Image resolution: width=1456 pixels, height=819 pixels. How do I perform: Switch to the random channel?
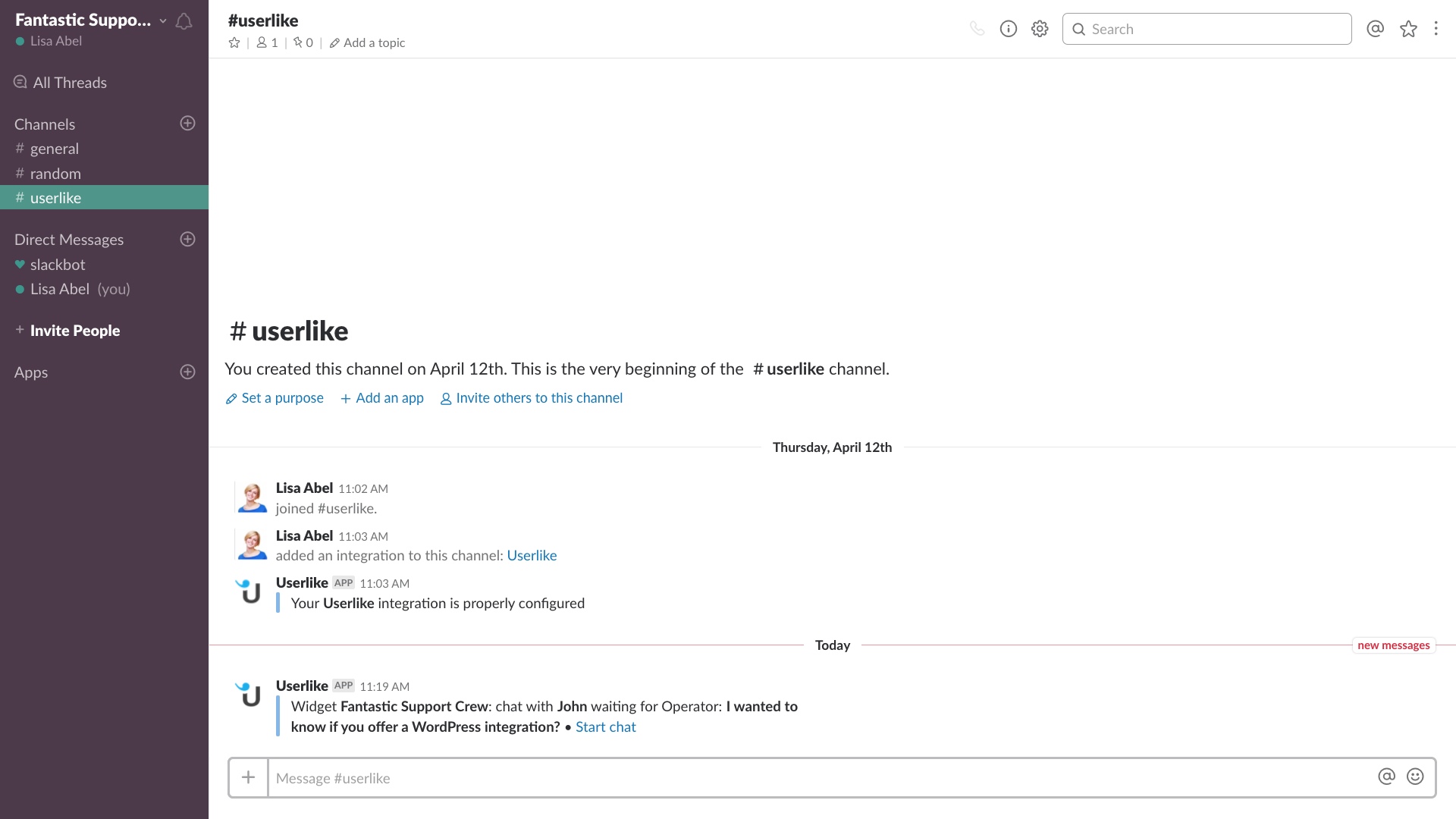104,174
